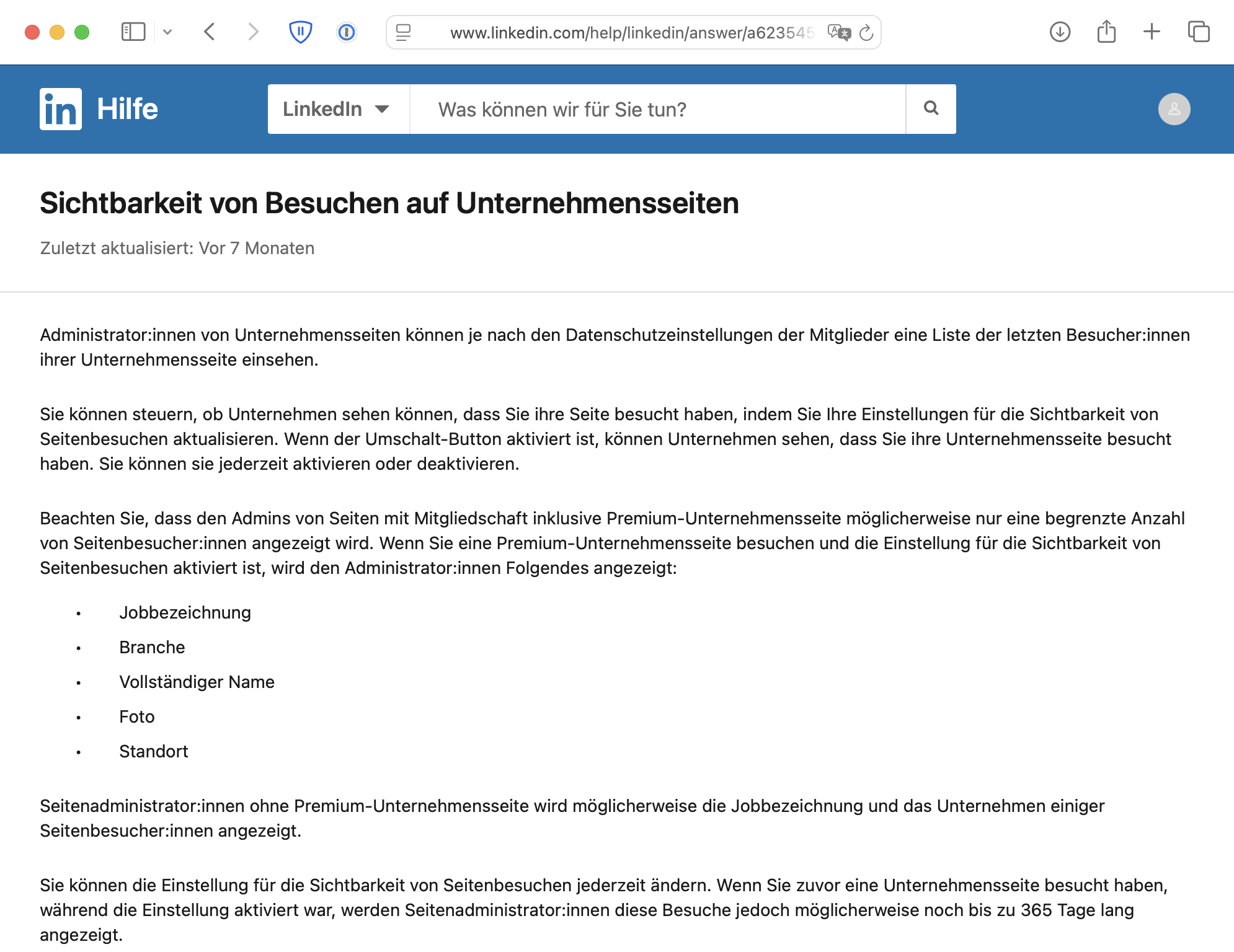Open the Safari sidebar panel
Image resolution: width=1234 pixels, height=952 pixels.
(133, 32)
